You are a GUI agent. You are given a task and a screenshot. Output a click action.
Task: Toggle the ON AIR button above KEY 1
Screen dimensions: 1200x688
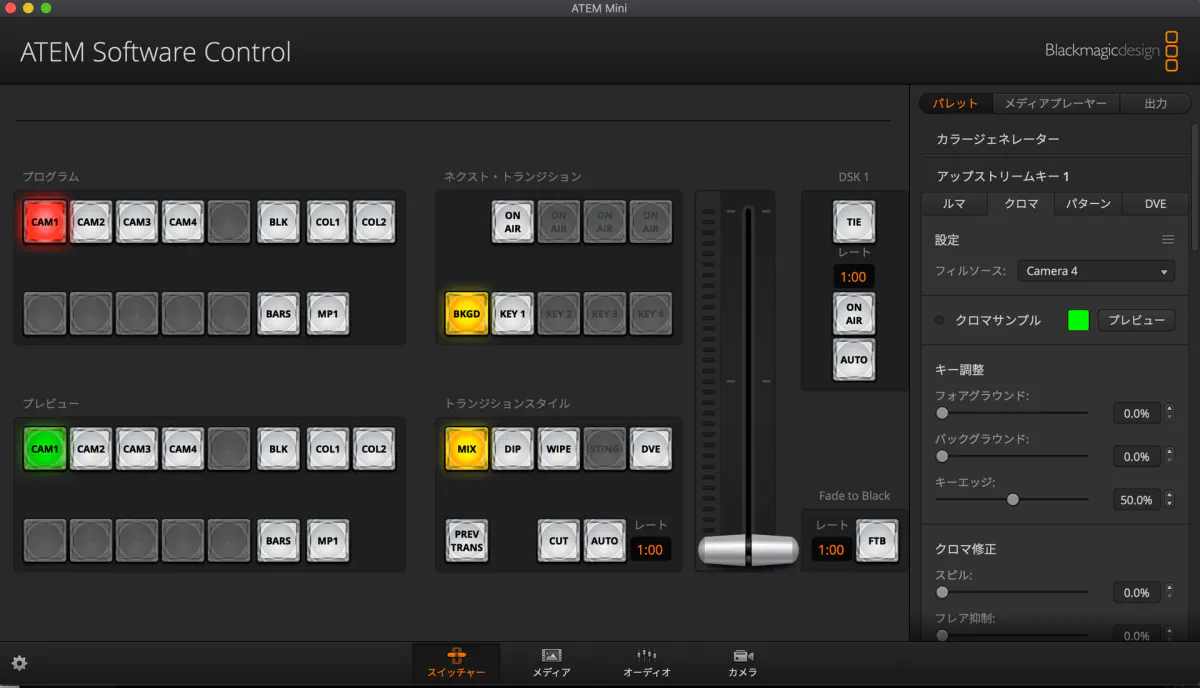(x=512, y=222)
